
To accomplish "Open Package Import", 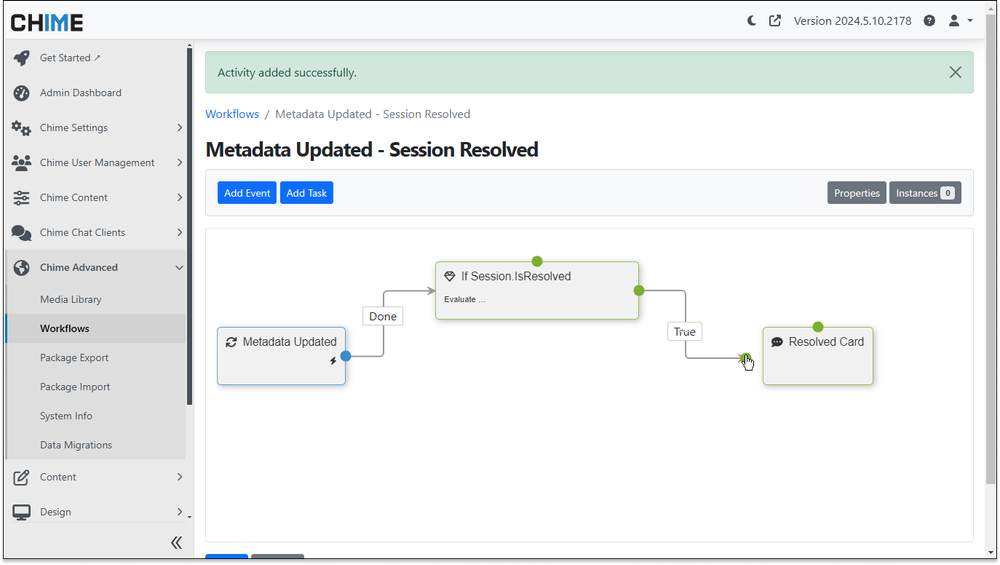I will click(75, 387).
